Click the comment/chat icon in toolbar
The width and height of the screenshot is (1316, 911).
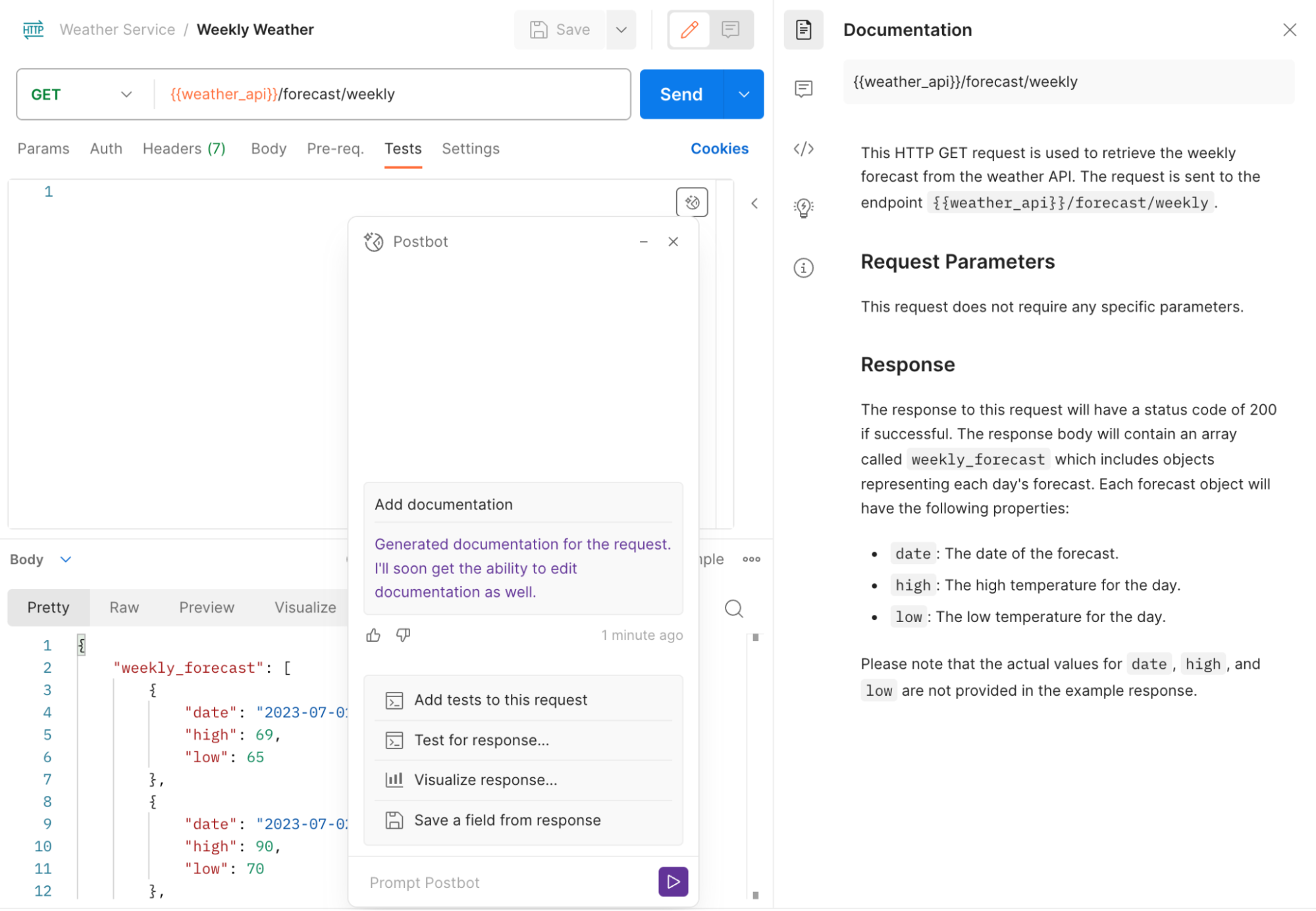point(731,29)
